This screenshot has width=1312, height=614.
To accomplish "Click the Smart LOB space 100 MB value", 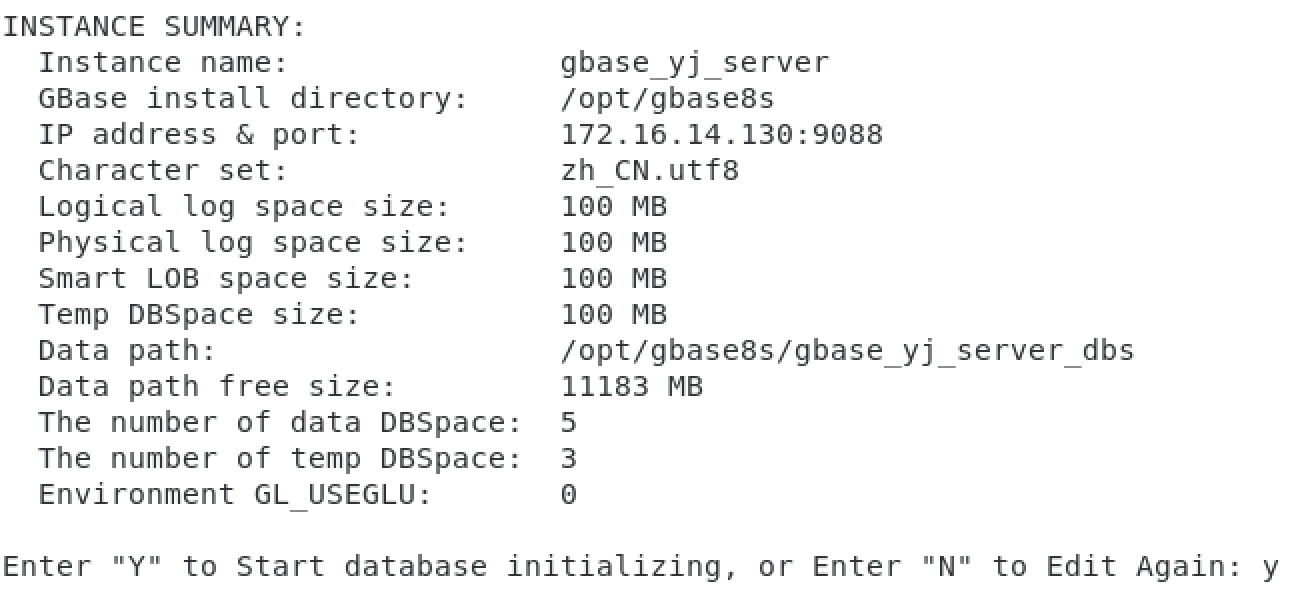I will 614,279.
